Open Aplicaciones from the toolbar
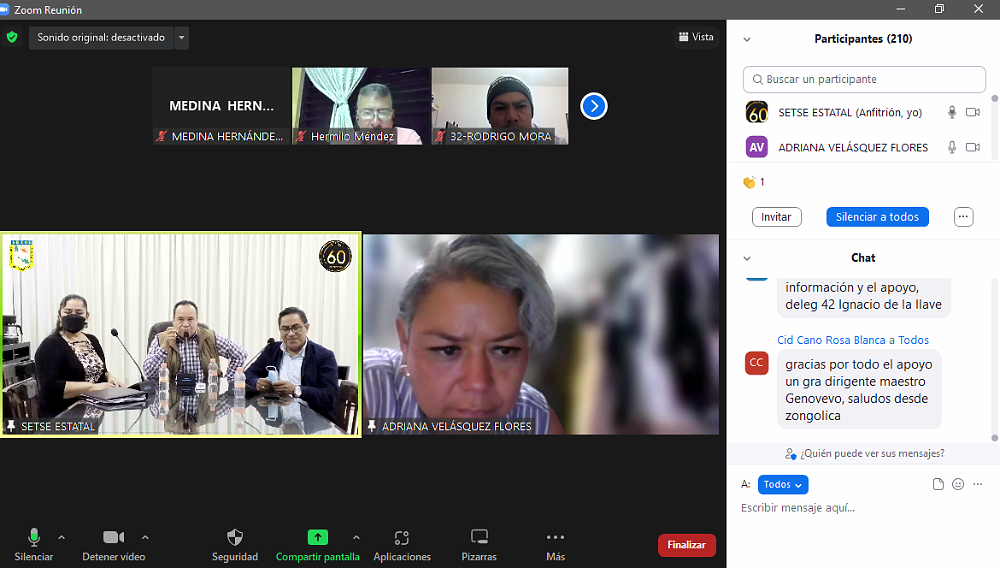 tap(401, 538)
